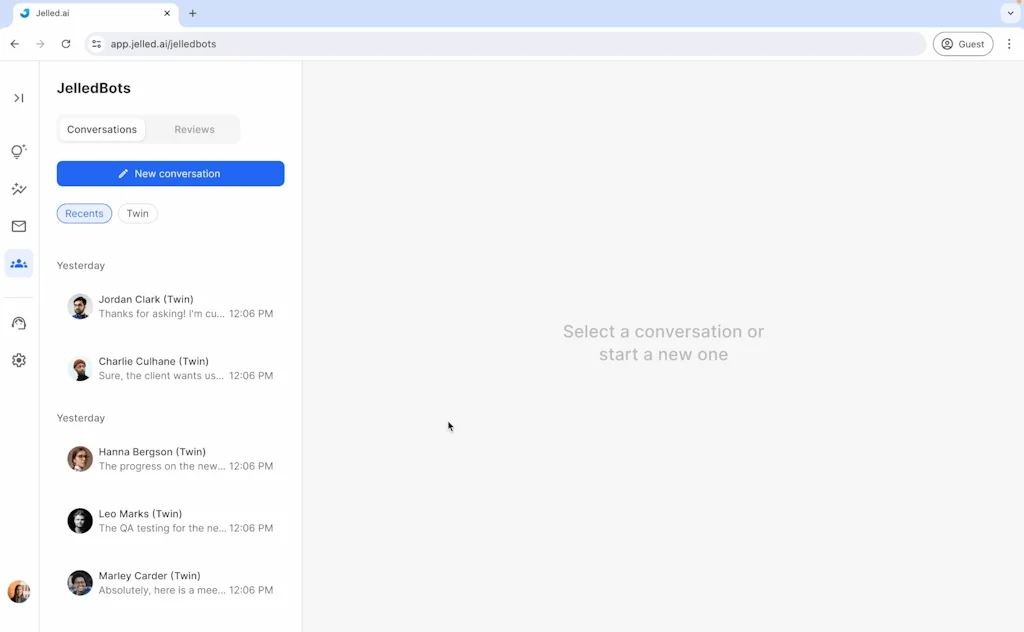Open the conversation with Hanna Bergson (Twin)
1024x632 pixels.
click(x=170, y=458)
